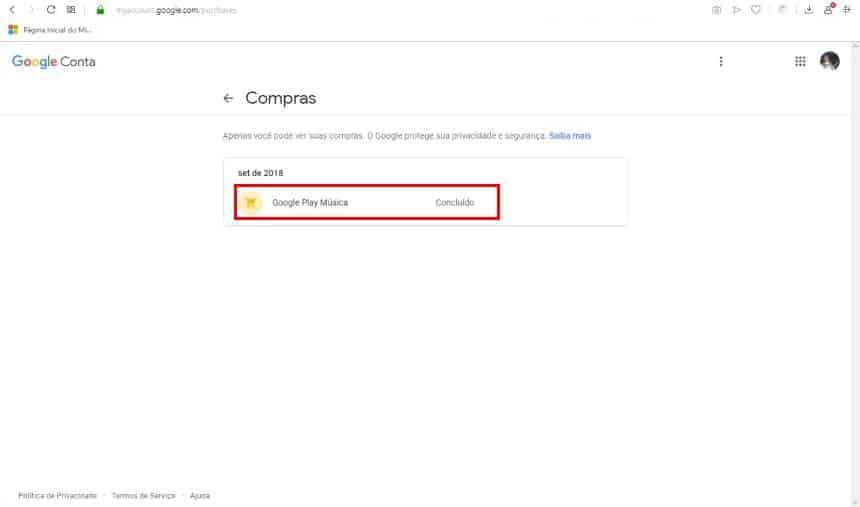Click the browser forward arrow
Screen dimensions: 860x507
(31, 10)
